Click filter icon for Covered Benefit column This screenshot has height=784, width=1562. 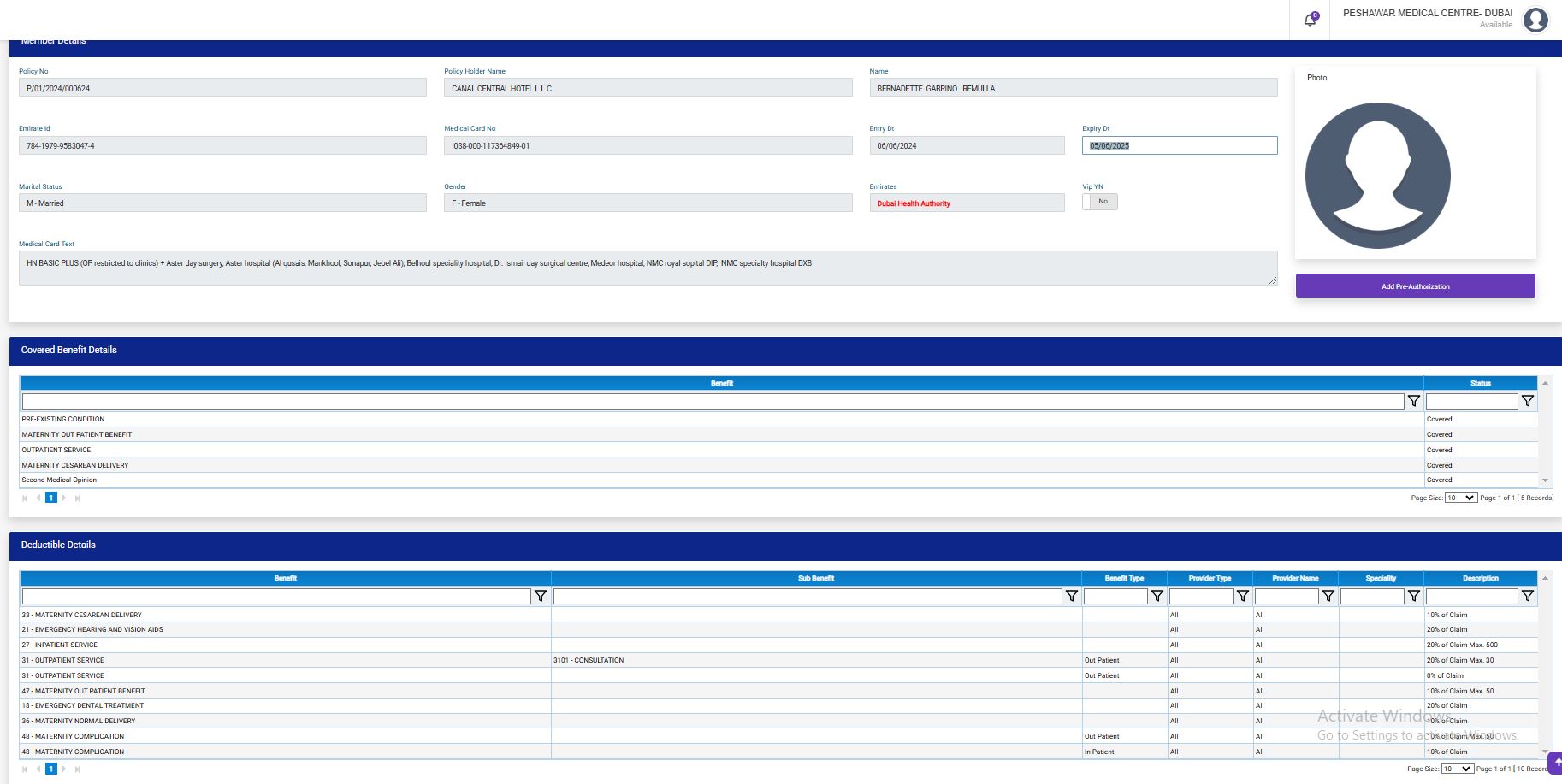pyautogui.click(x=1414, y=401)
